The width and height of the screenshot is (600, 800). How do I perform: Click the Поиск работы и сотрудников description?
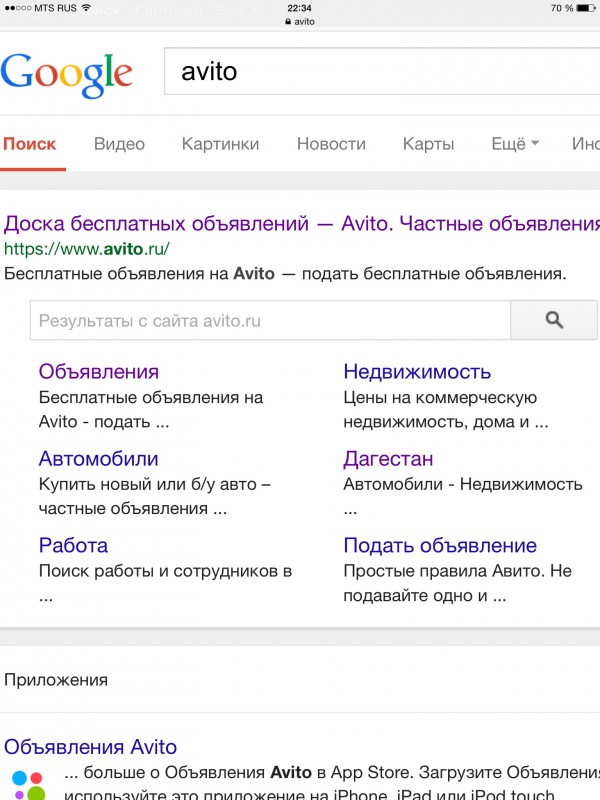tap(165, 583)
